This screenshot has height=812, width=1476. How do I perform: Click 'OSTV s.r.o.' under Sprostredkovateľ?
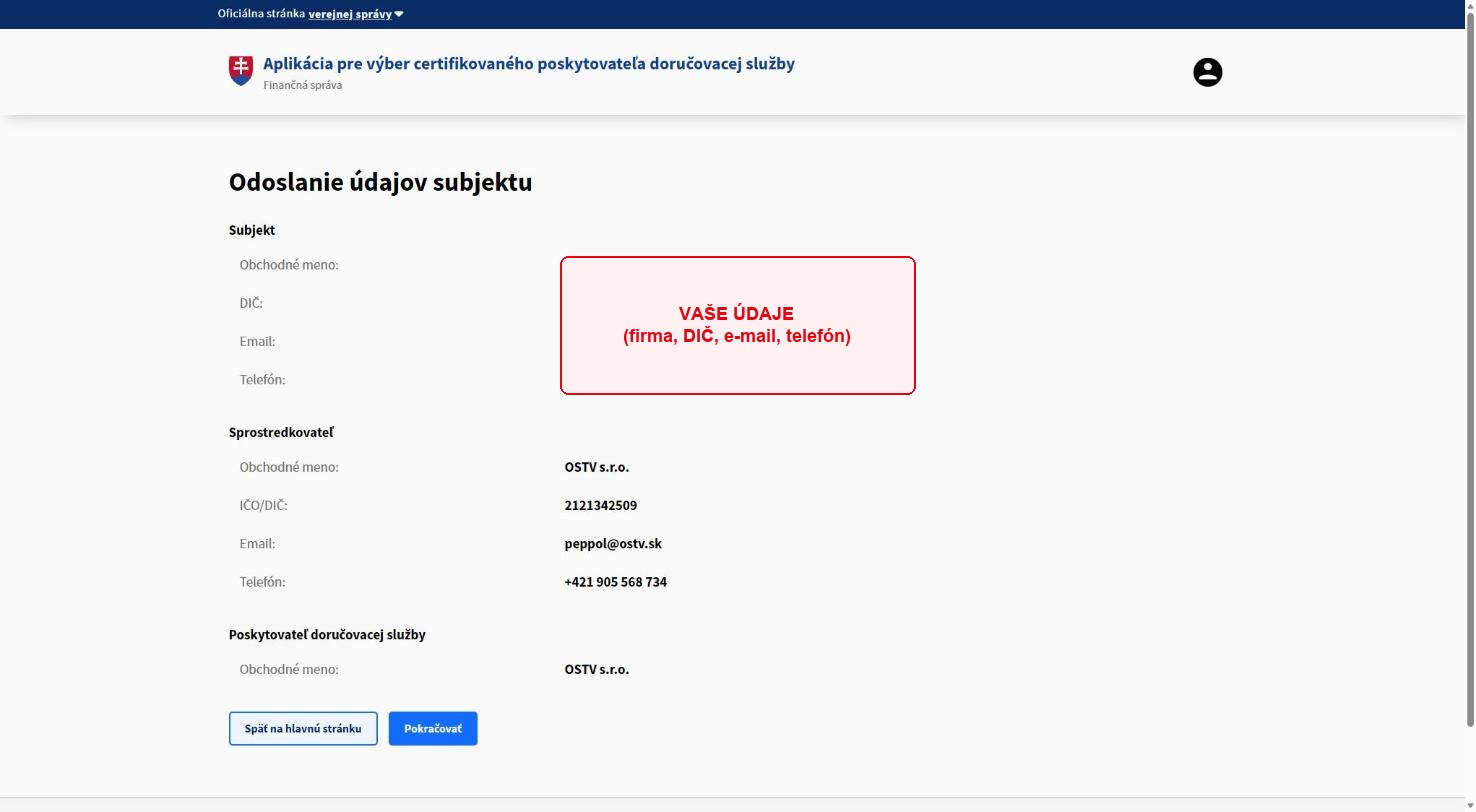pyautogui.click(x=597, y=467)
